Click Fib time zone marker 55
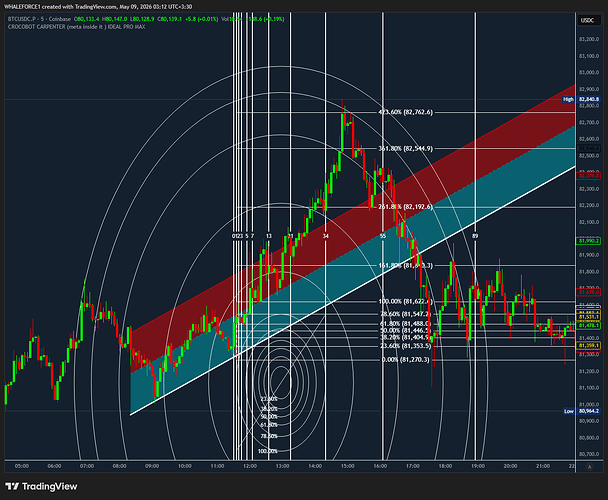 (x=383, y=236)
